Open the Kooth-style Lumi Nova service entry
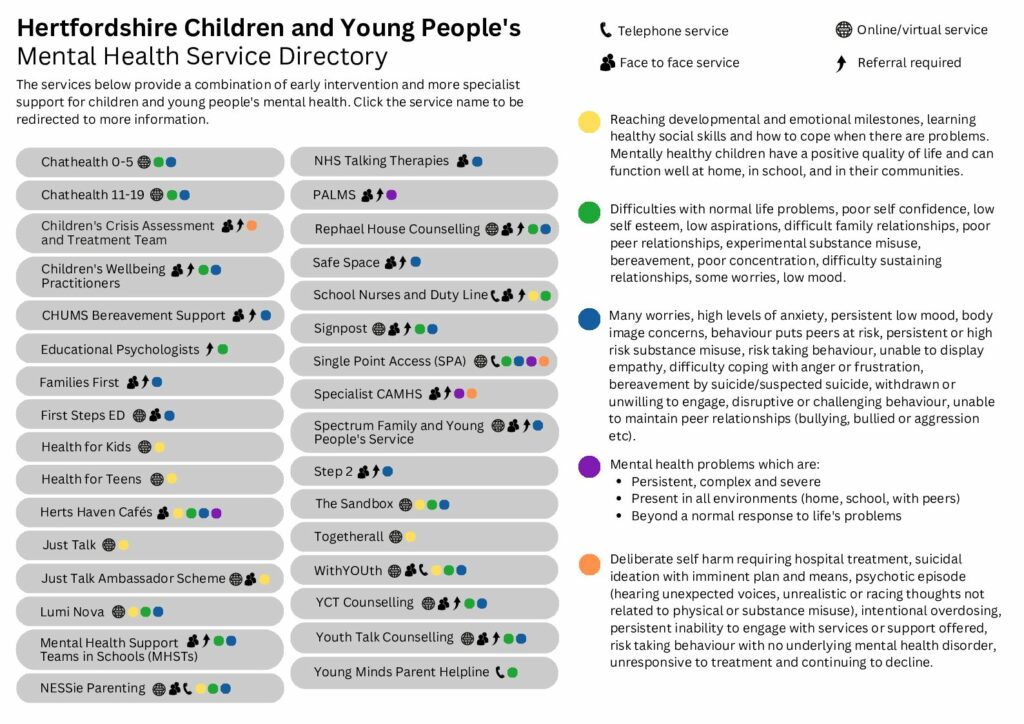This screenshot has height=724, width=1024. coord(72,612)
